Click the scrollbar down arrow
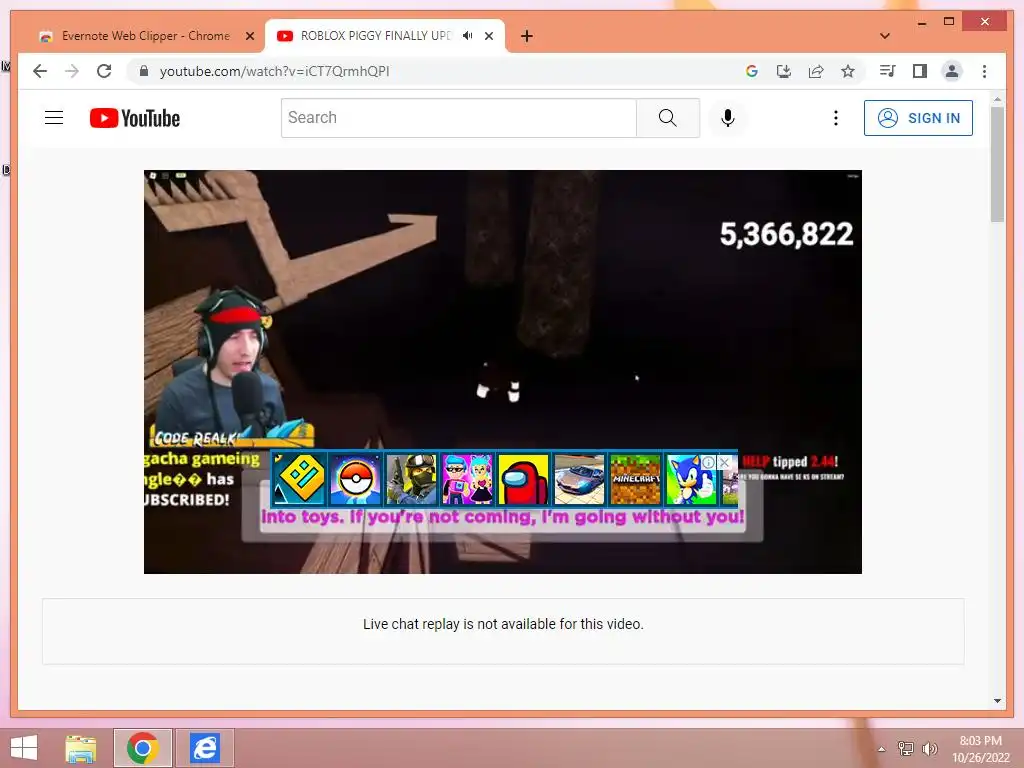Screen dimensions: 1024x768 pos(997,701)
